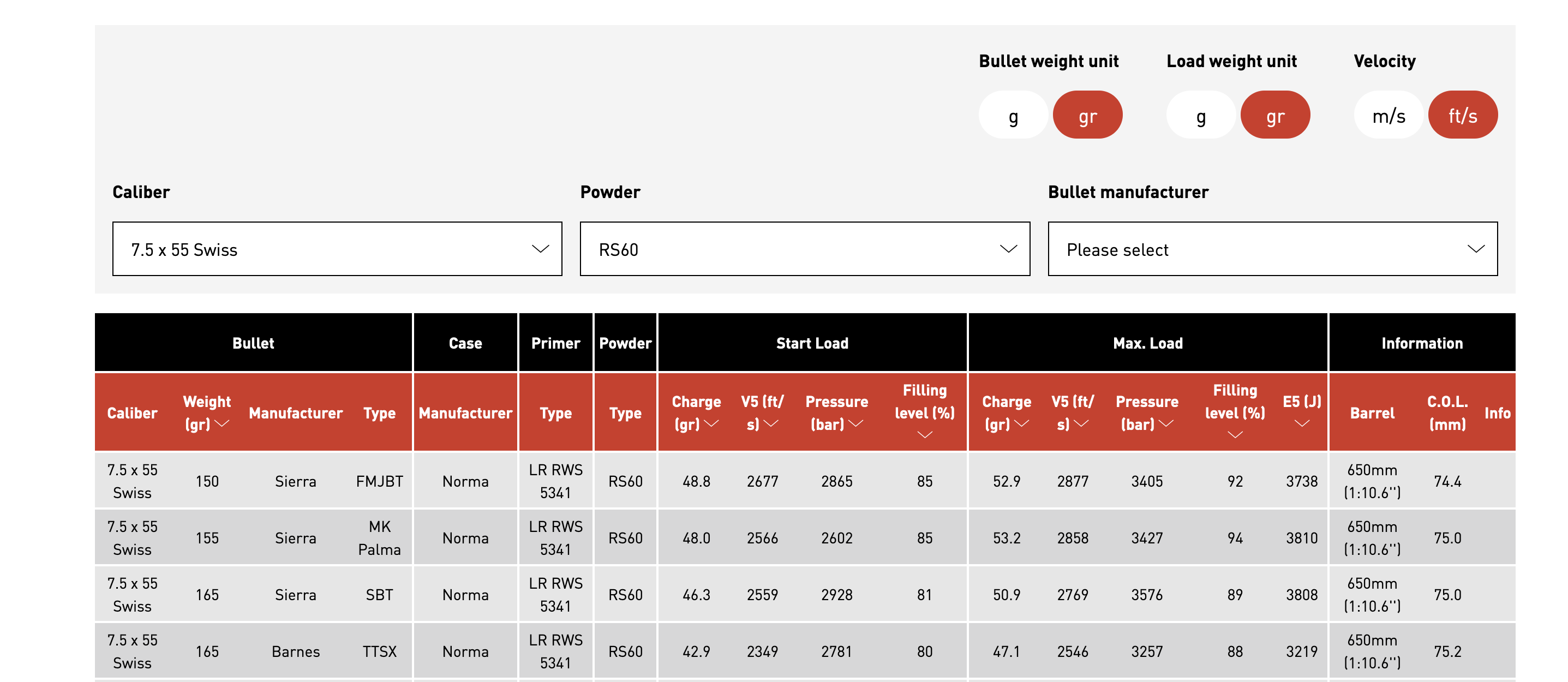Open the Caliber dropdown
The height and width of the screenshot is (682, 1568).
point(337,249)
